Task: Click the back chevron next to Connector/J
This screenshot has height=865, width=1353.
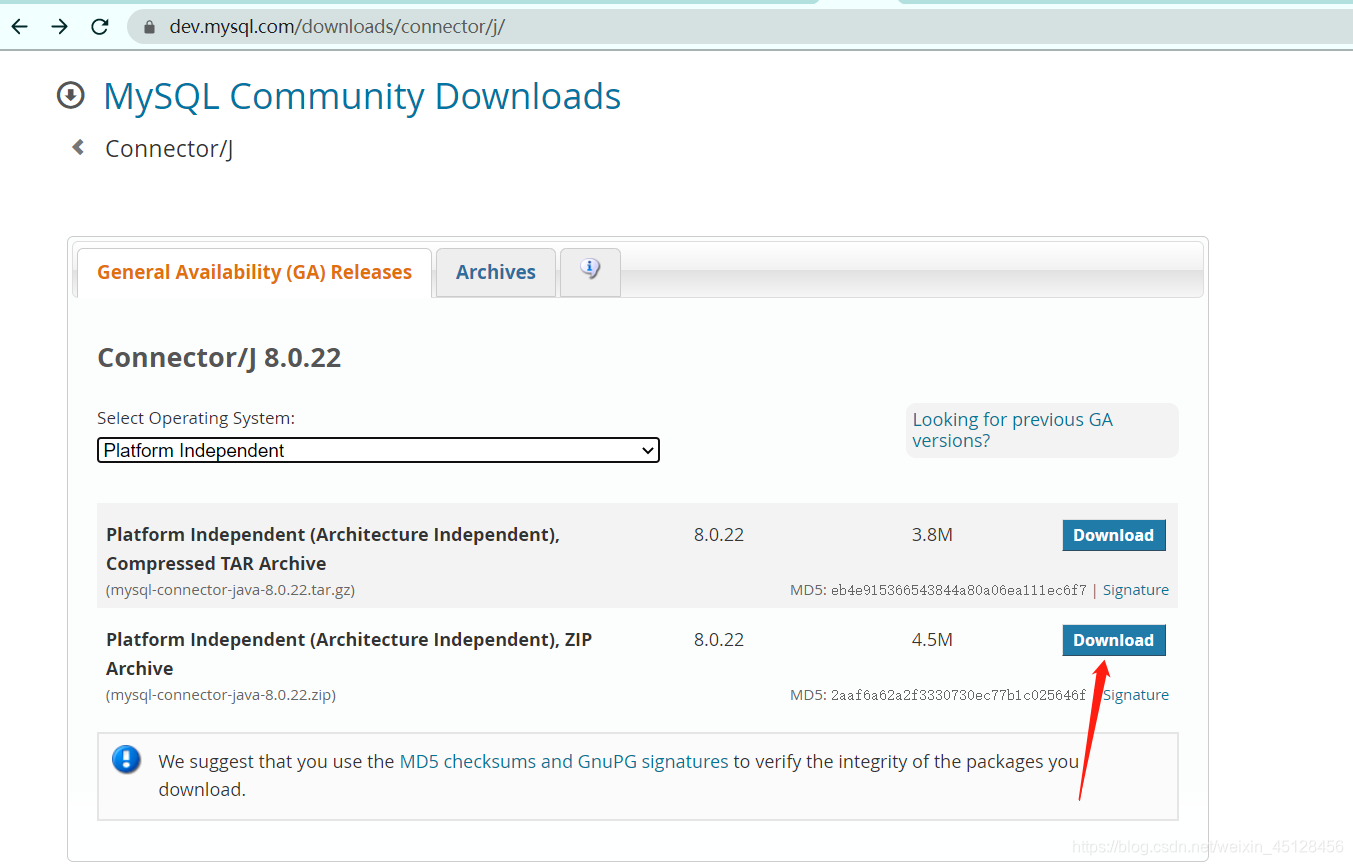Action: (x=78, y=147)
